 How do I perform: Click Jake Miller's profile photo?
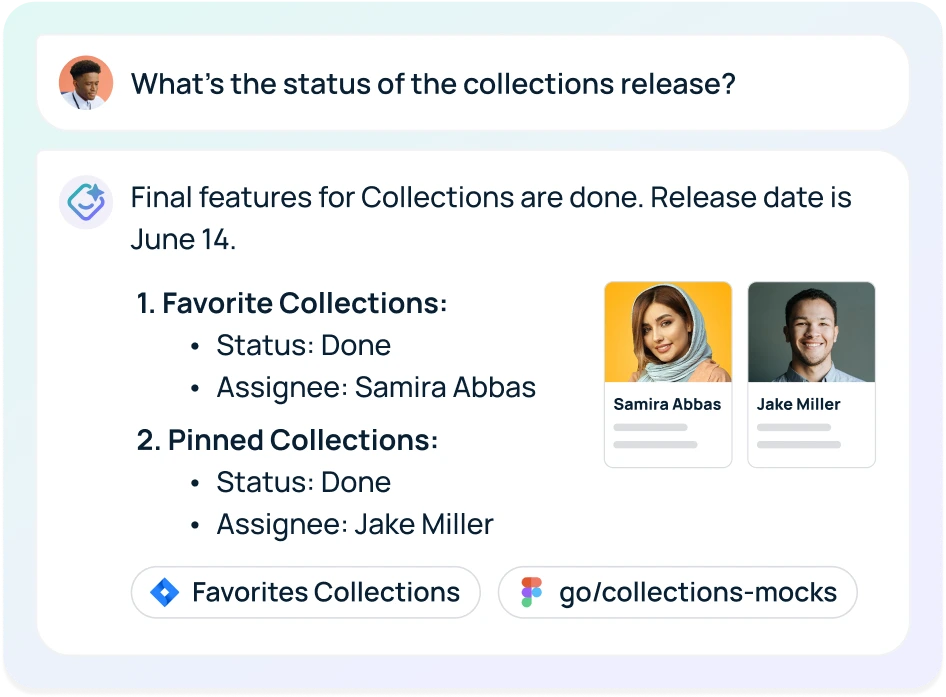click(811, 331)
